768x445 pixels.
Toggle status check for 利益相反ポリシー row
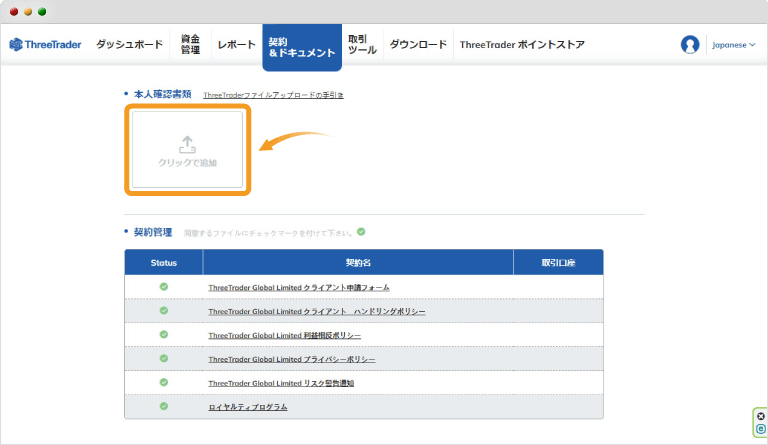tap(164, 334)
